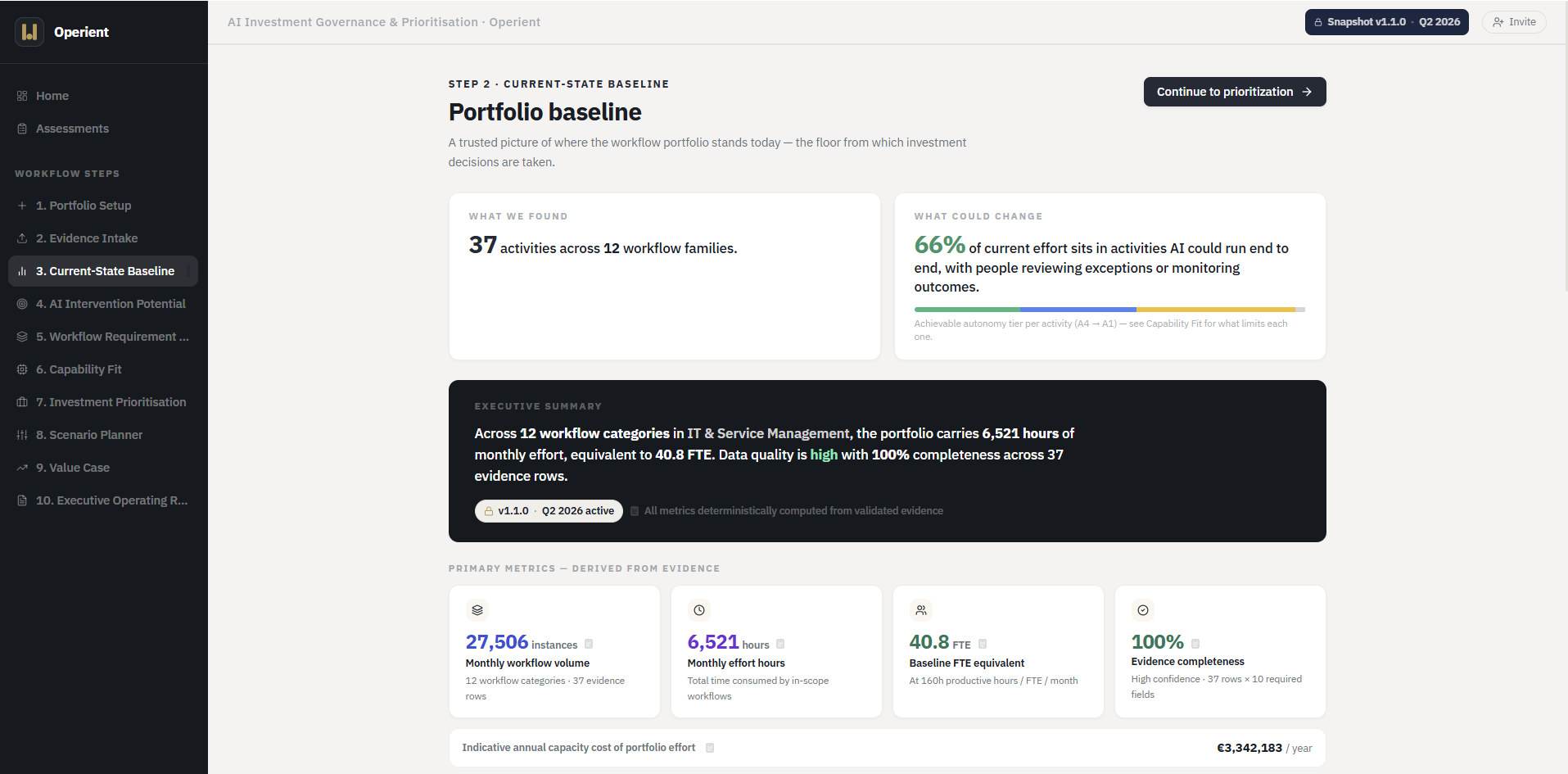Click the trend arrow icon beside Value Case
Screen dimensions: 1568x774
coord(22,468)
